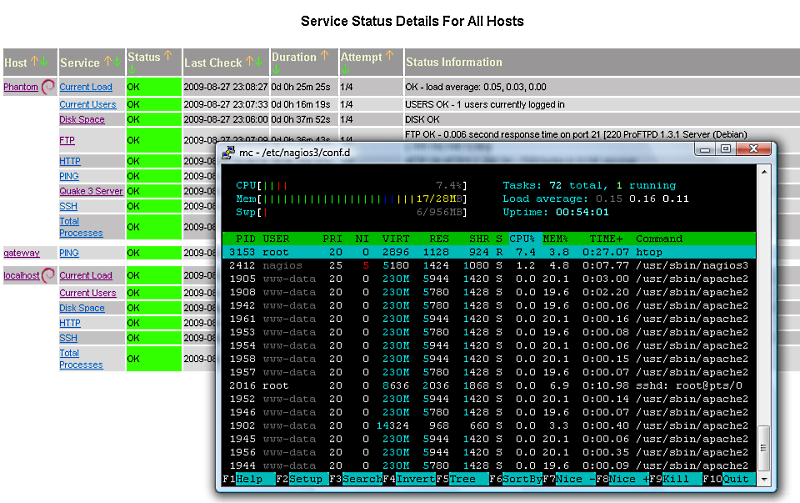Grab the terminal scrollbar thumb

pos(764,448)
